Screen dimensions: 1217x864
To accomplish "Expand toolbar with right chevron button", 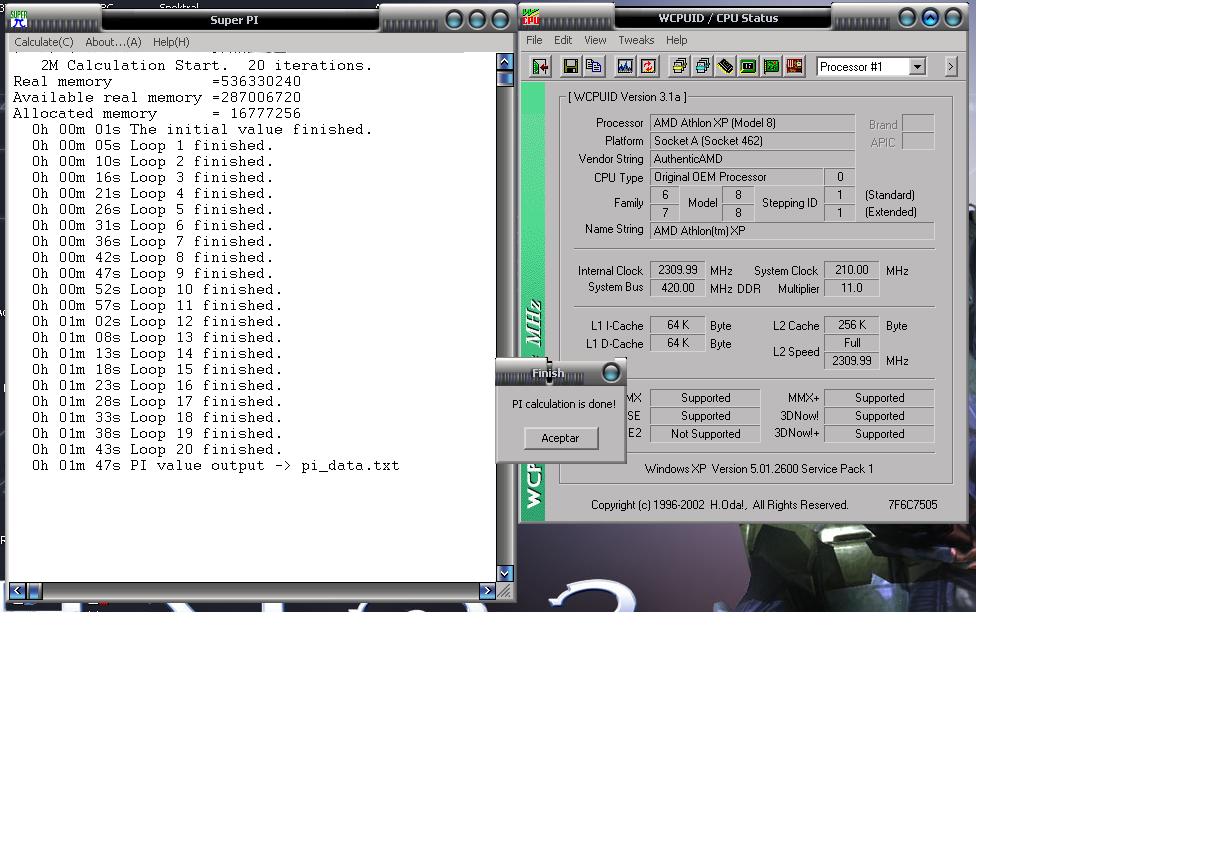I will click(x=950, y=67).
